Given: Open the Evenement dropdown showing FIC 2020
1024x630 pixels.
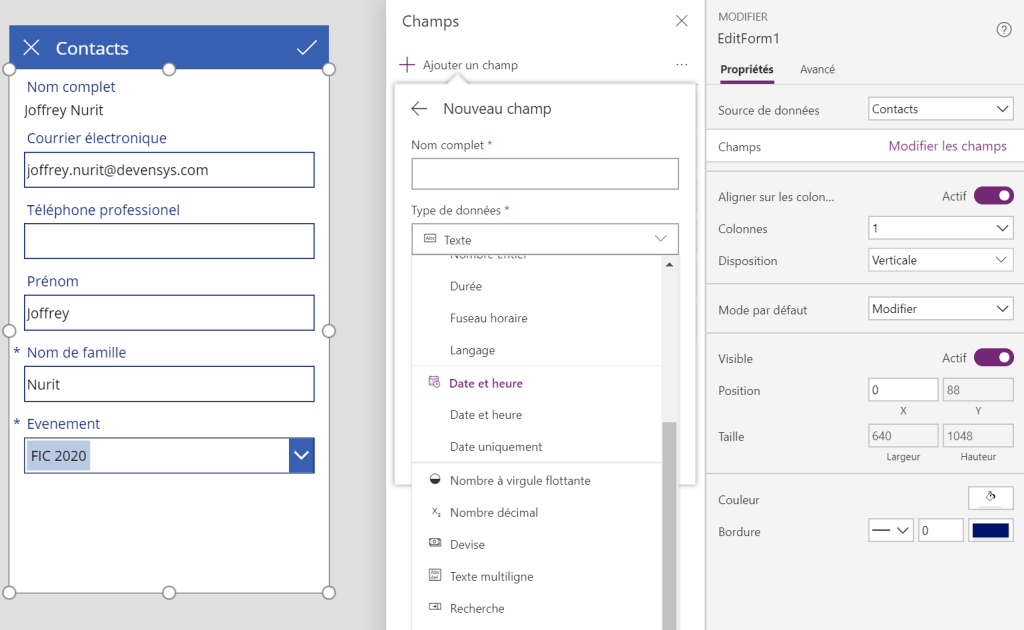Looking at the screenshot, I should (x=301, y=456).
